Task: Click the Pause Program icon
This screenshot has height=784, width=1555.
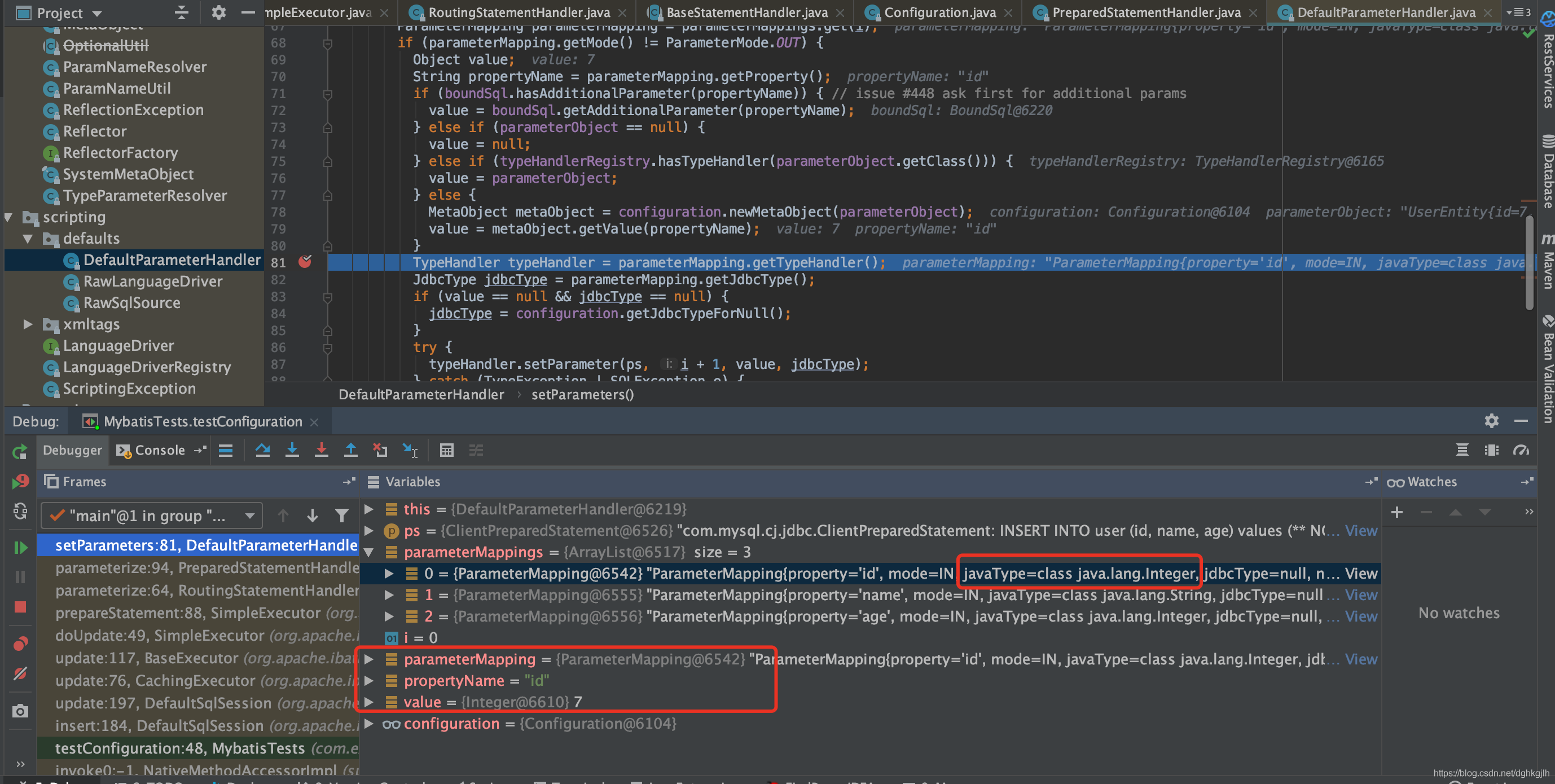Action: (20, 577)
